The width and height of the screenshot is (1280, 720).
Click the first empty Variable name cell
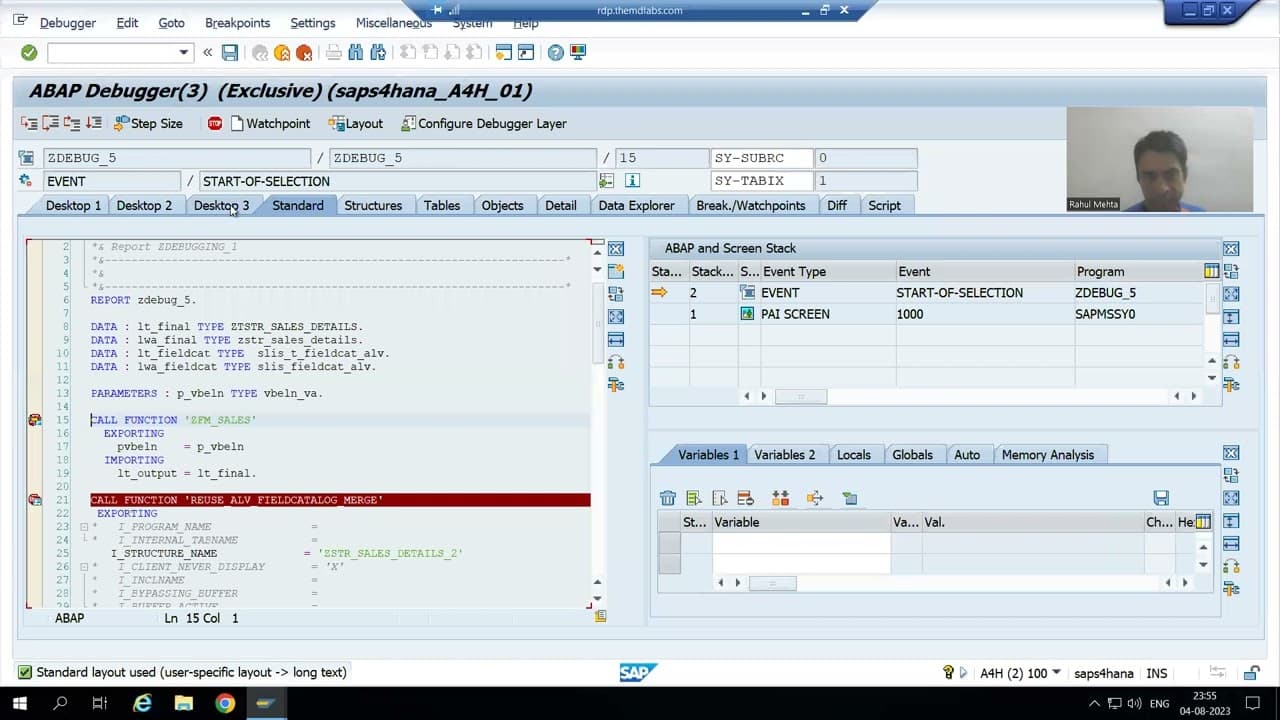tap(801, 543)
